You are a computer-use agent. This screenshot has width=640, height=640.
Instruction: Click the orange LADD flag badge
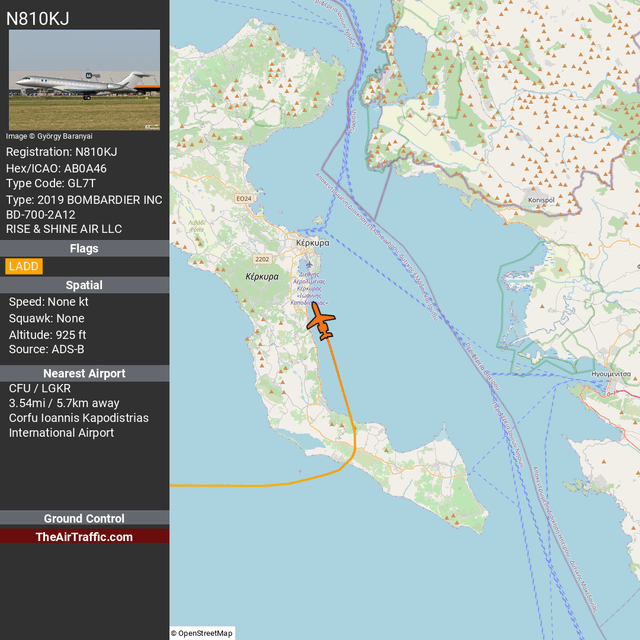coord(22,266)
